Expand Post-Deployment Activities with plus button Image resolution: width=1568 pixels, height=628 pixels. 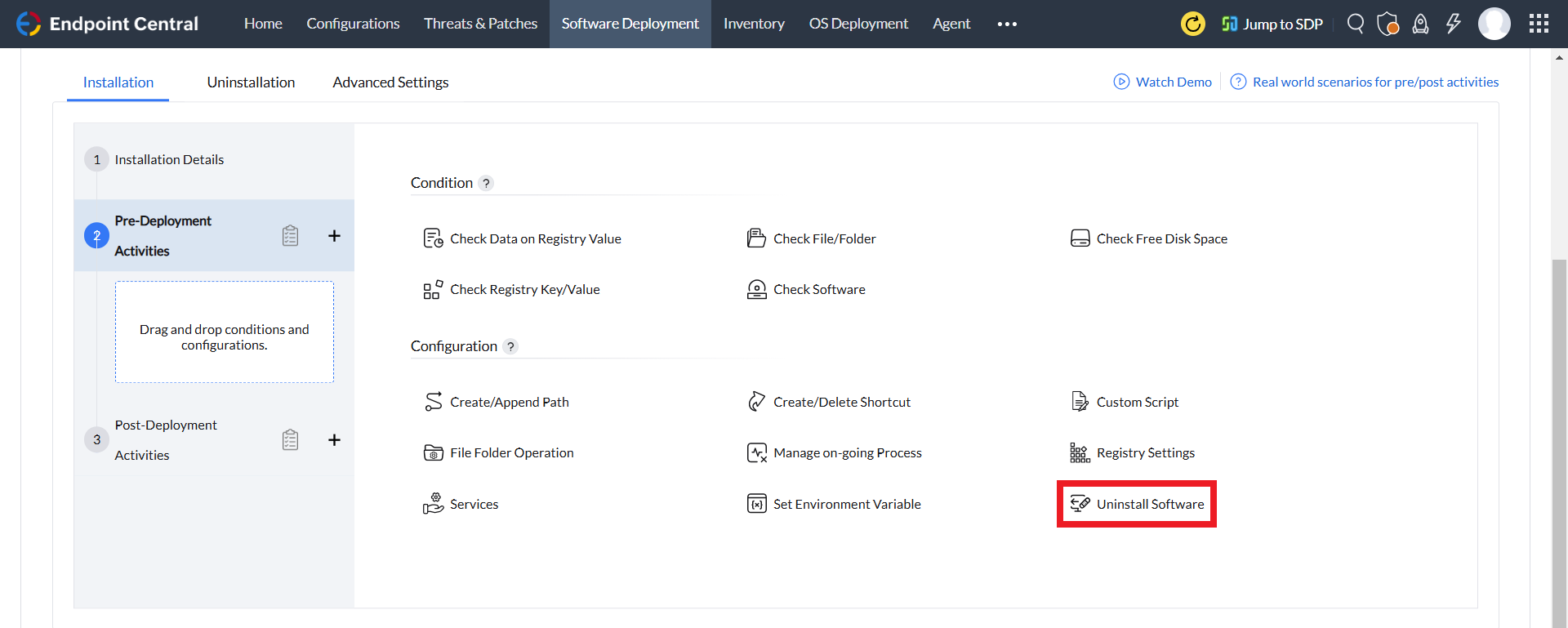334,440
